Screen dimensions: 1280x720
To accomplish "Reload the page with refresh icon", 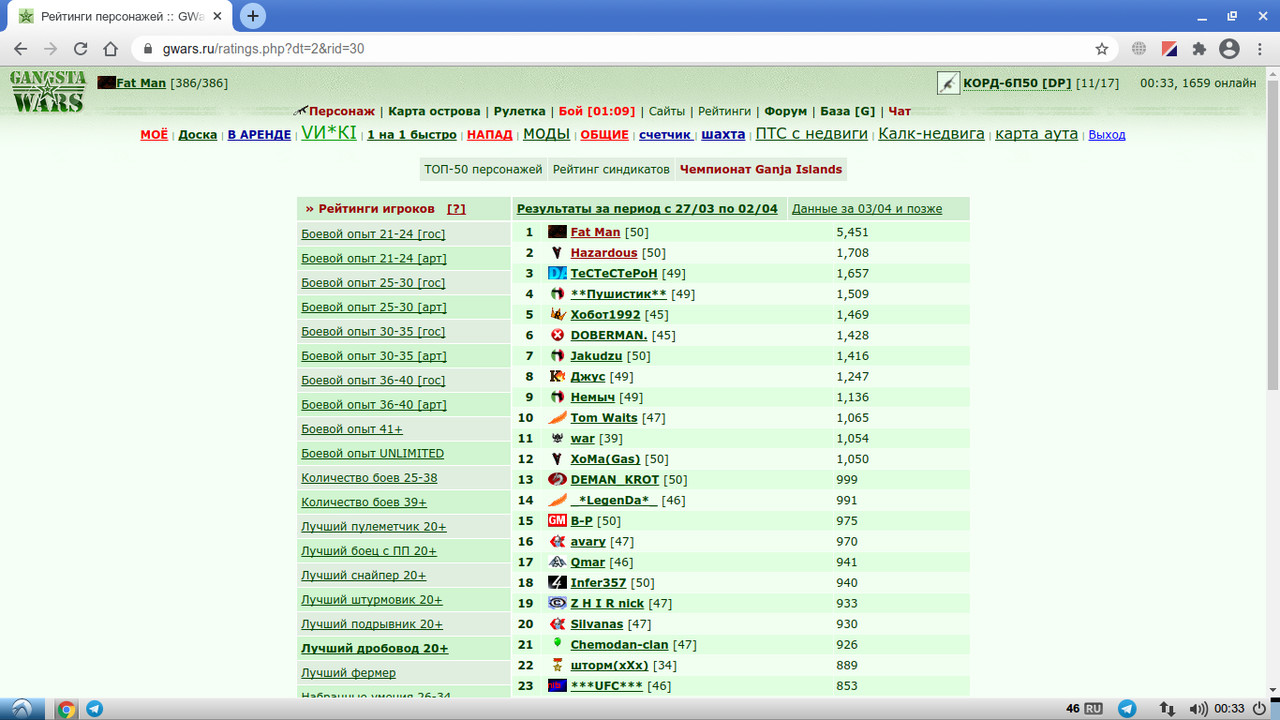I will click(x=80, y=48).
